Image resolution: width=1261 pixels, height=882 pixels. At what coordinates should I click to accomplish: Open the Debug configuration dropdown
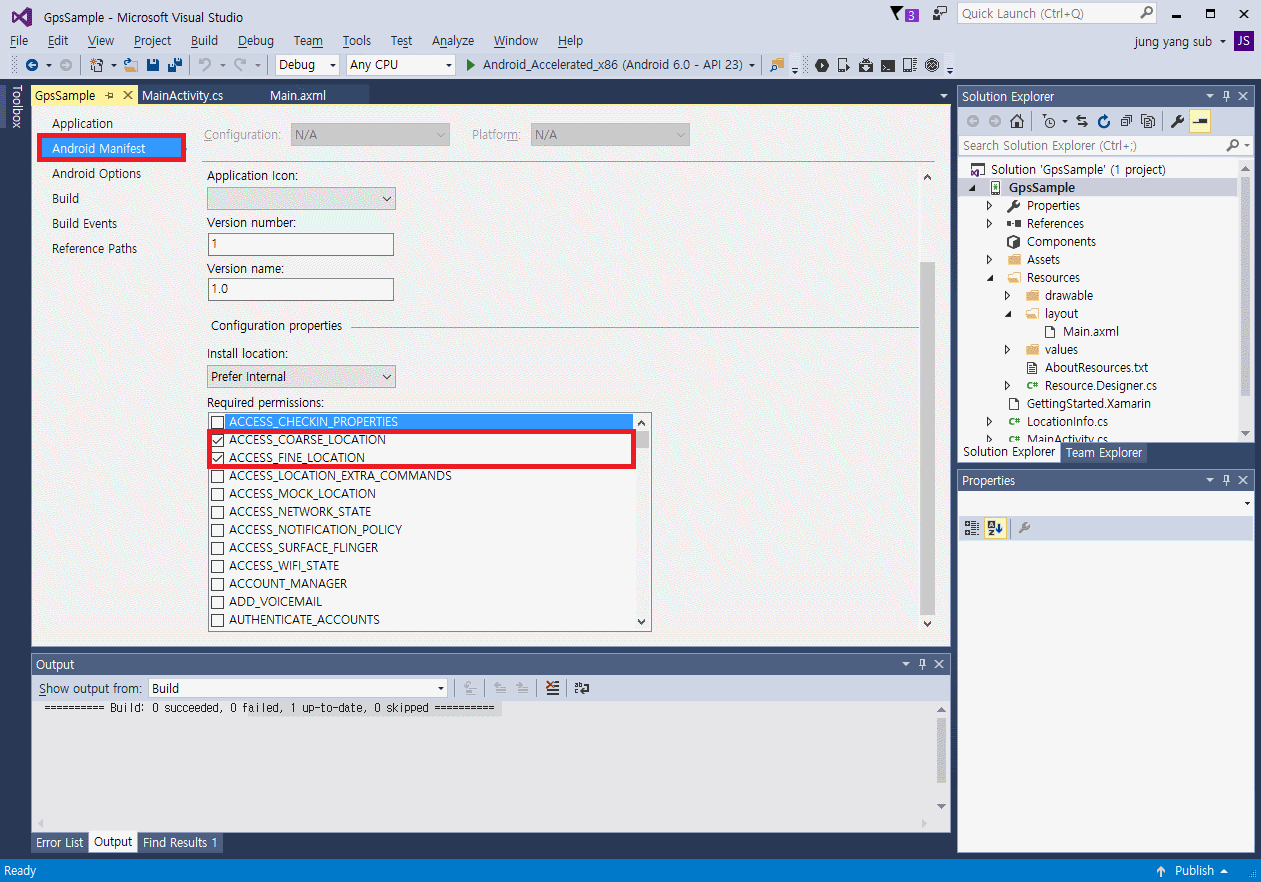(309, 65)
